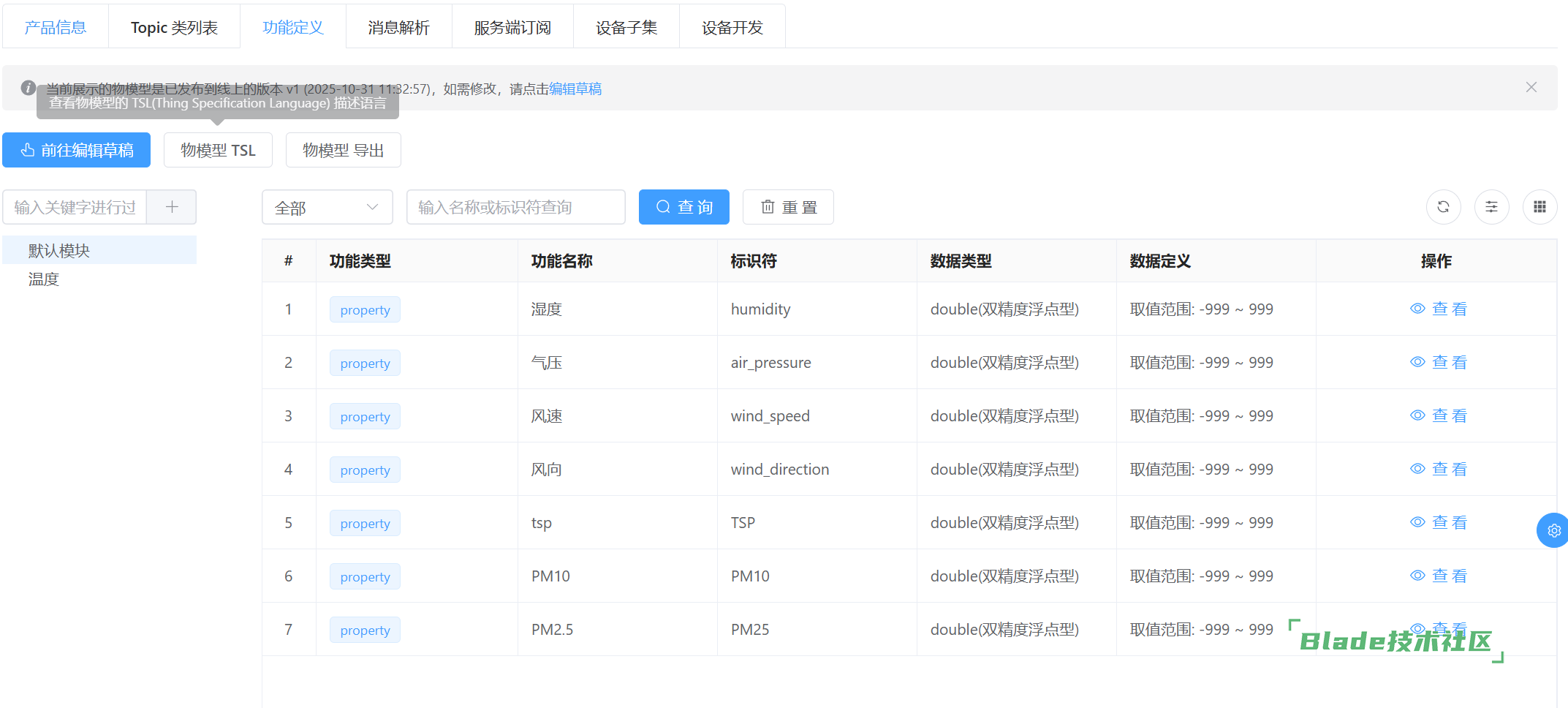Click the refresh table icon

pos(1443,207)
